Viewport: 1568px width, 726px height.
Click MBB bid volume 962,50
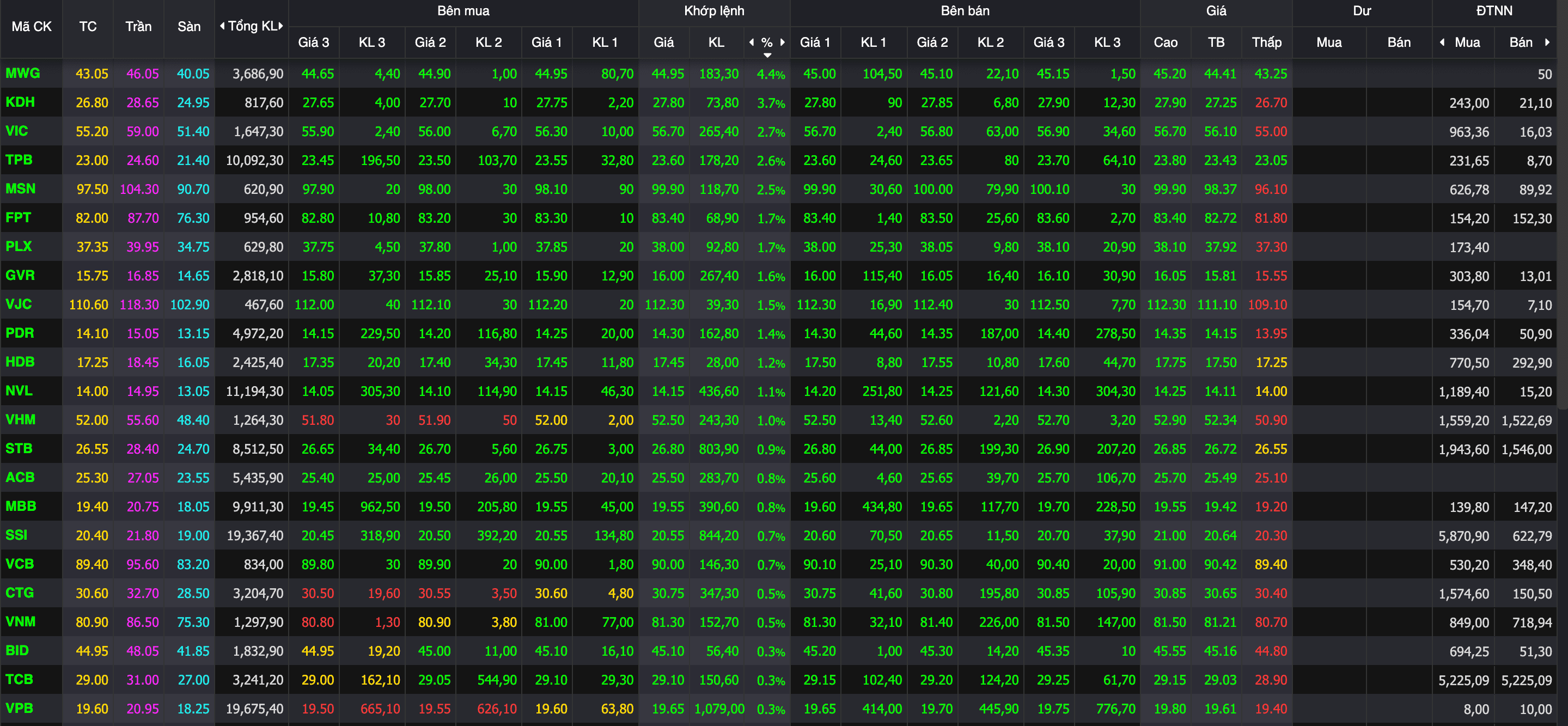point(381,507)
